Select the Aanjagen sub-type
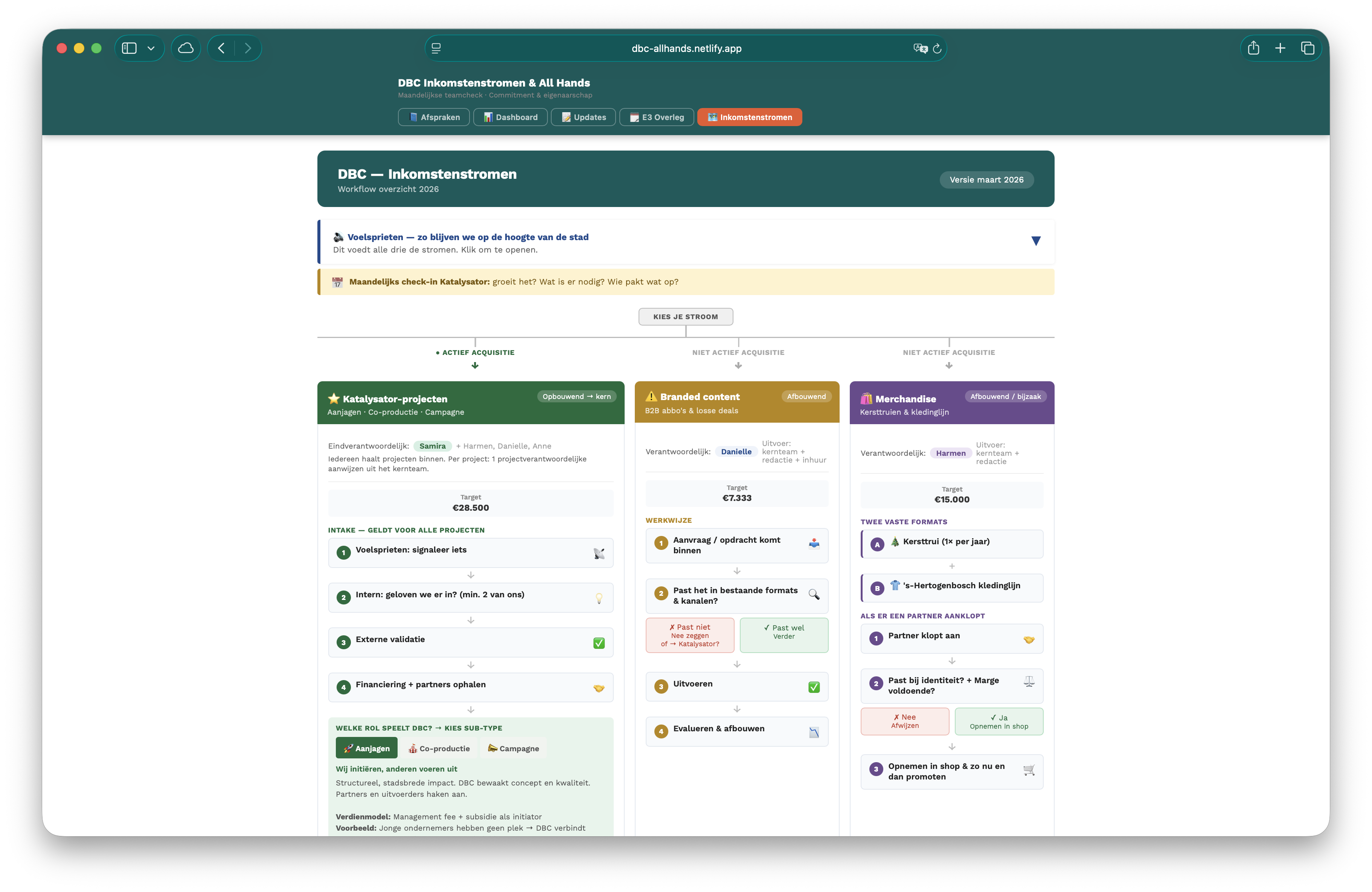Viewport: 1372px width, 892px height. [366, 747]
